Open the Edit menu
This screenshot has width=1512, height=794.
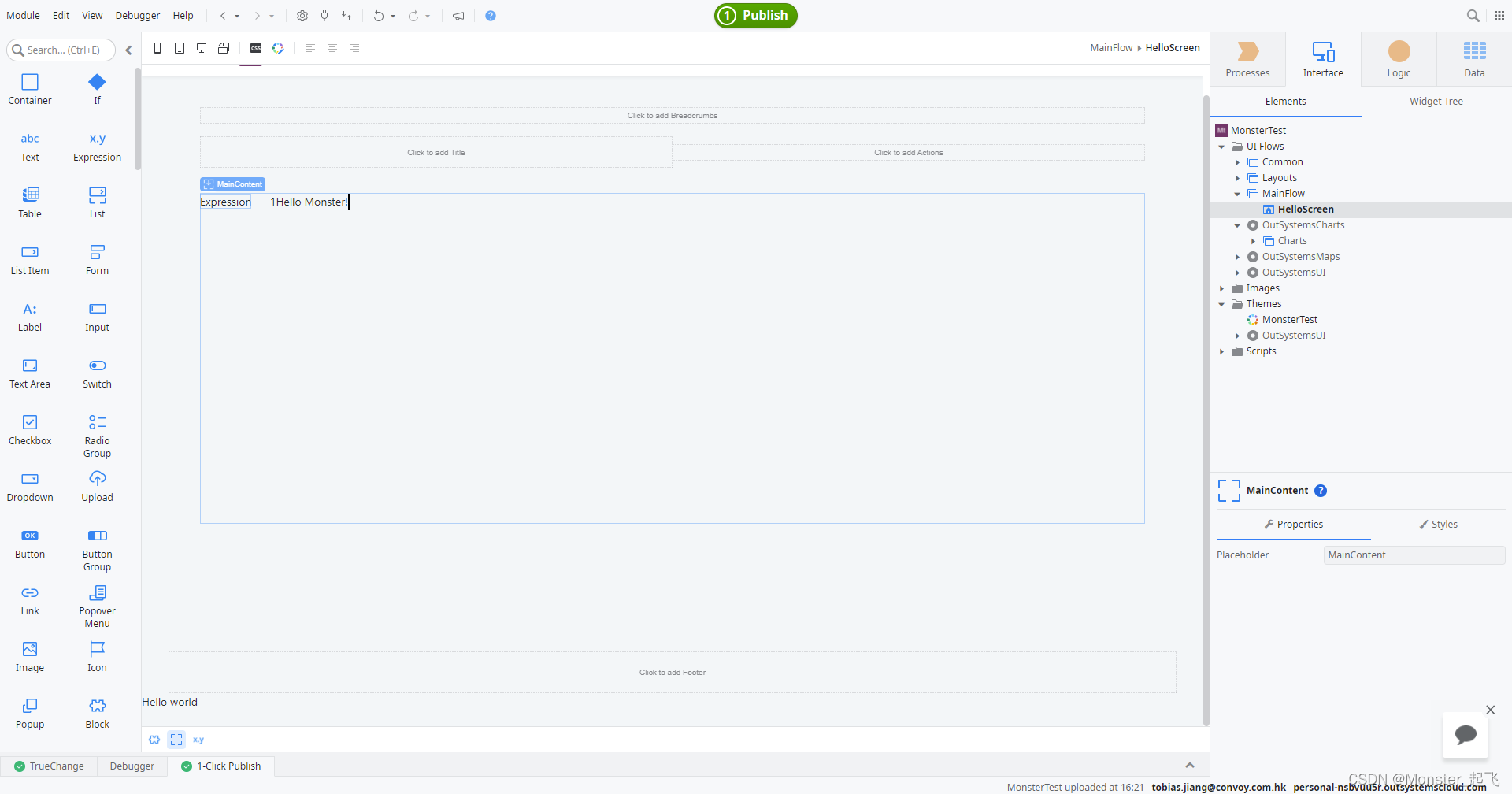pos(61,16)
